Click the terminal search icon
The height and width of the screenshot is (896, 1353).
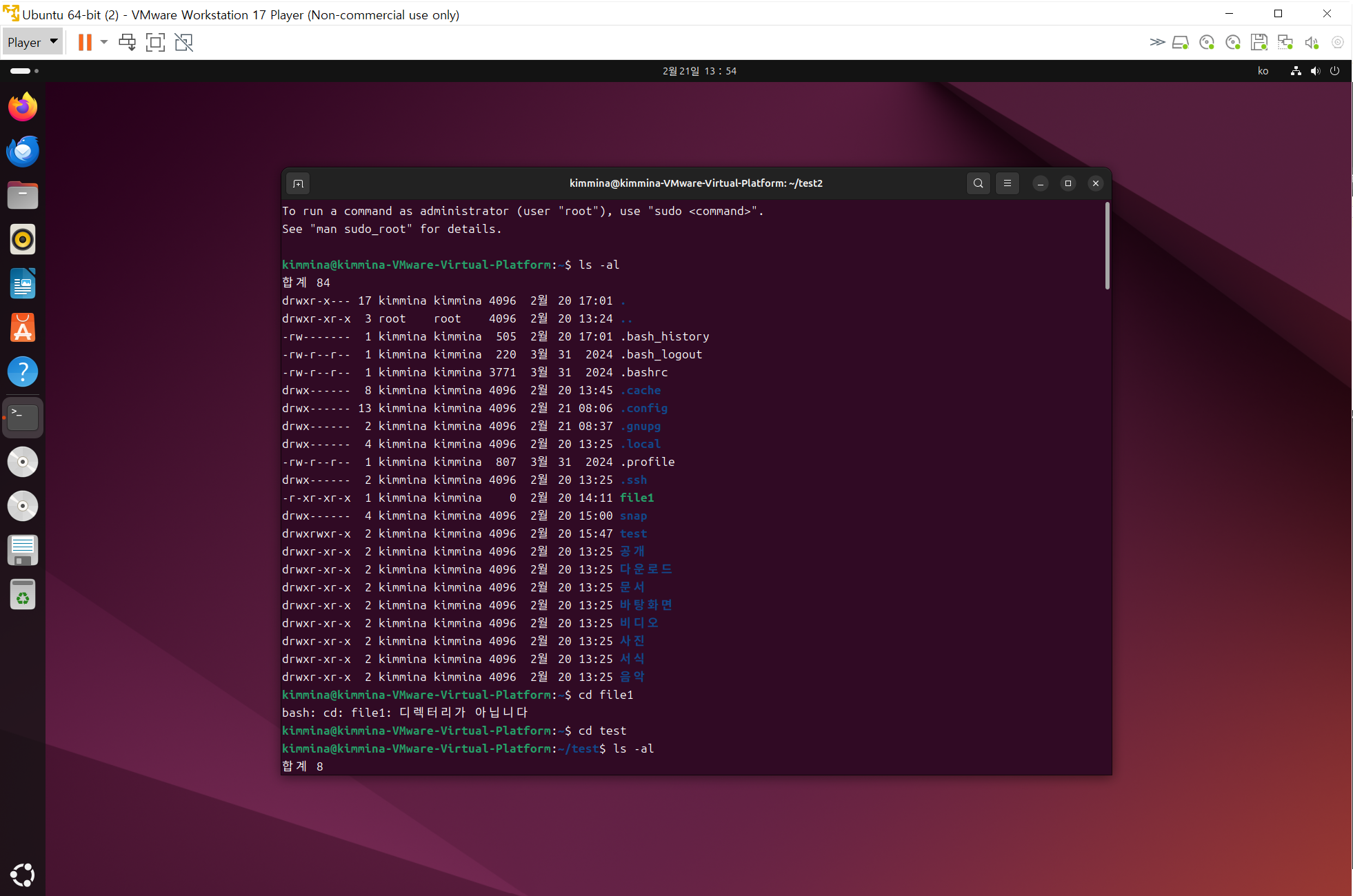point(978,183)
